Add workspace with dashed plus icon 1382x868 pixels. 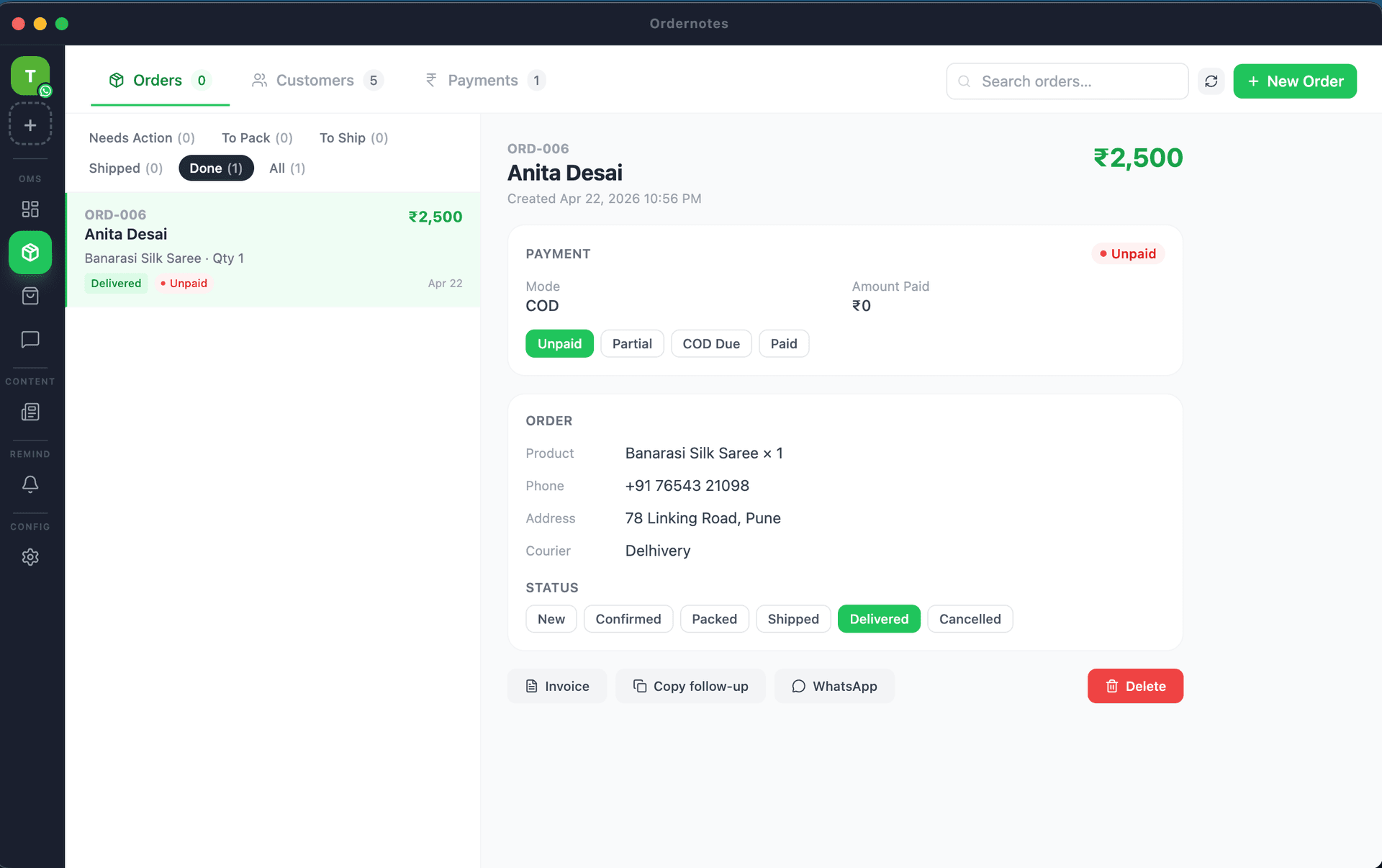click(30, 125)
